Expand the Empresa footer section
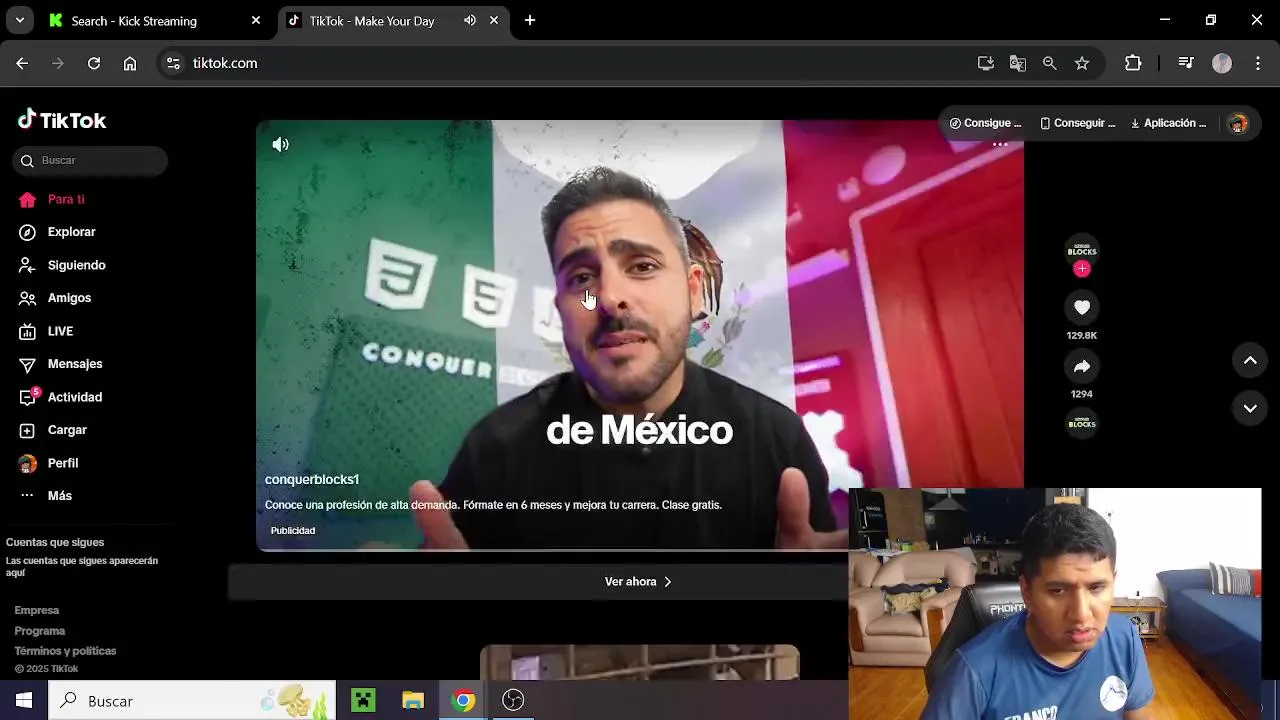This screenshot has height=720, width=1280. coord(37,610)
